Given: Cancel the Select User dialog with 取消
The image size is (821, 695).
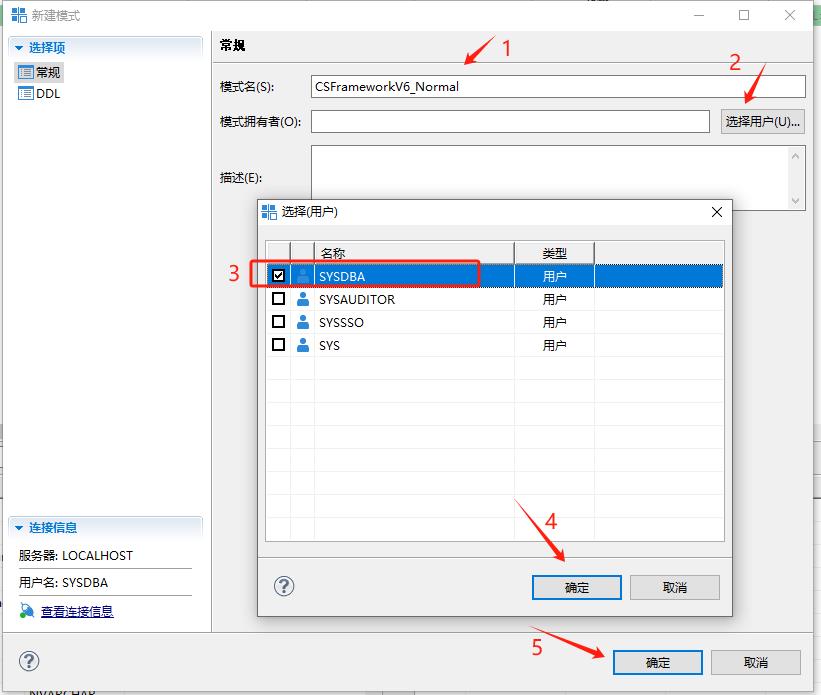Looking at the screenshot, I should click(x=675, y=587).
